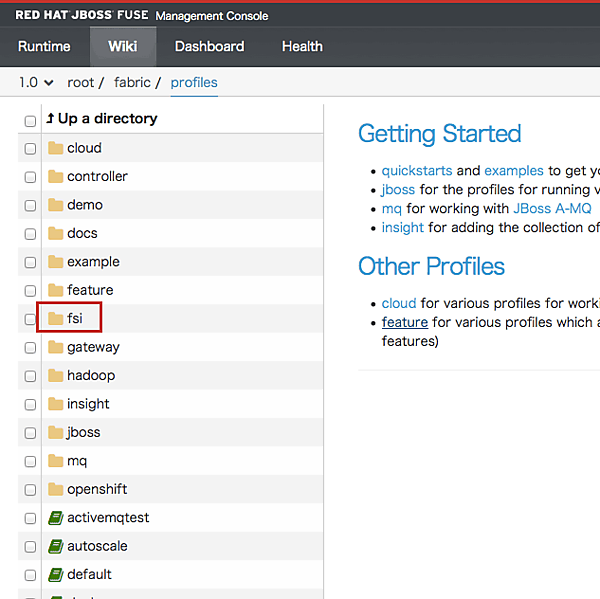Go to the Health tab
600x599 pixels.
click(x=302, y=46)
